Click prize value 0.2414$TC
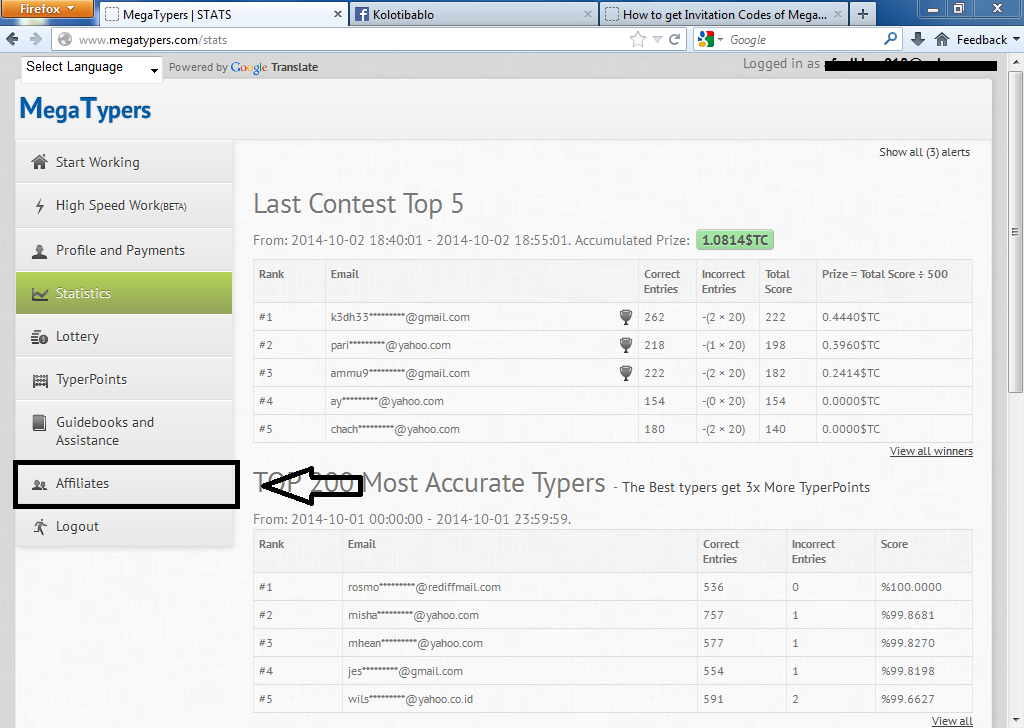 851,373
